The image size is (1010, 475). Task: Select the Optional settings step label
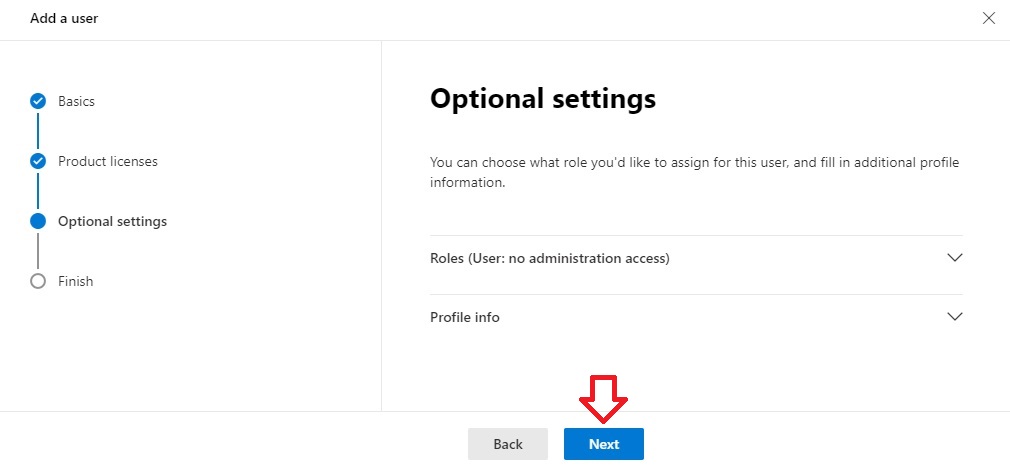(112, 221)
